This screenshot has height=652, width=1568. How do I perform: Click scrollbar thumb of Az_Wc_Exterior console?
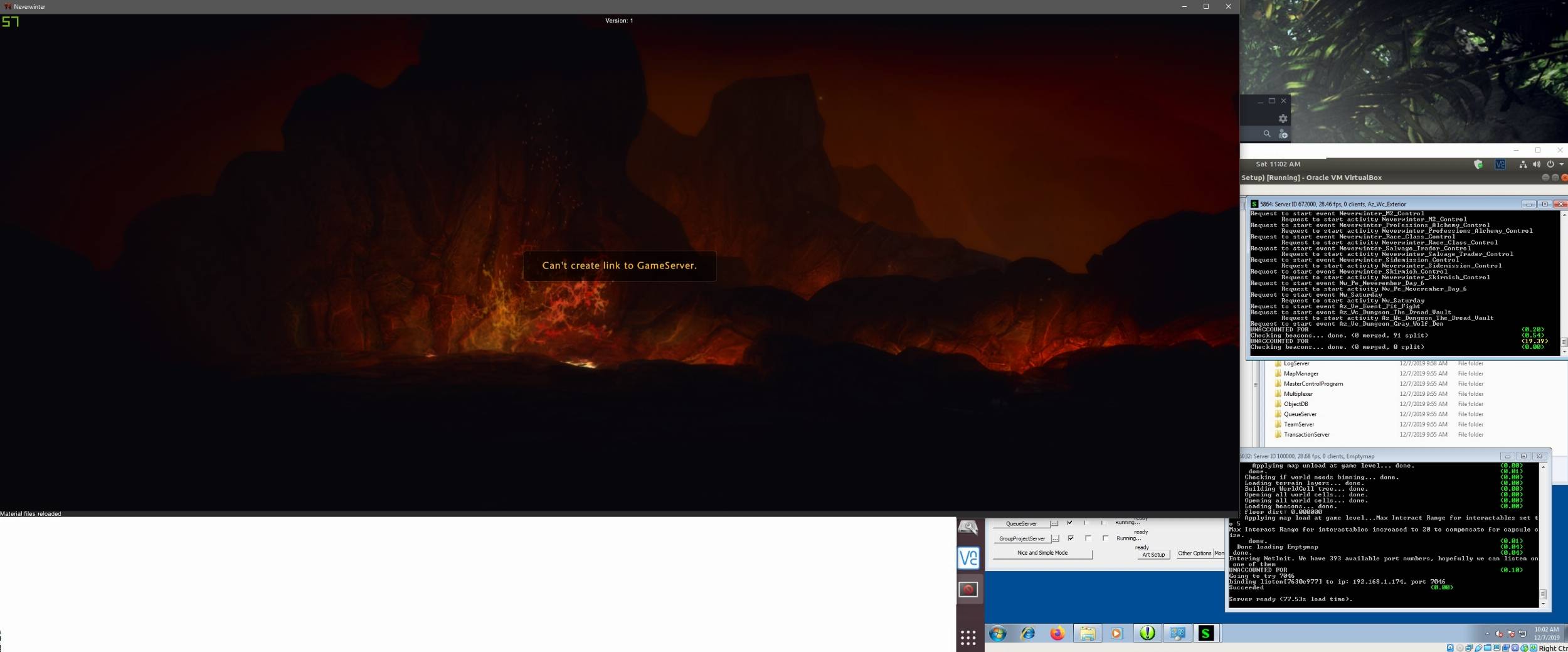(1564, 342)
